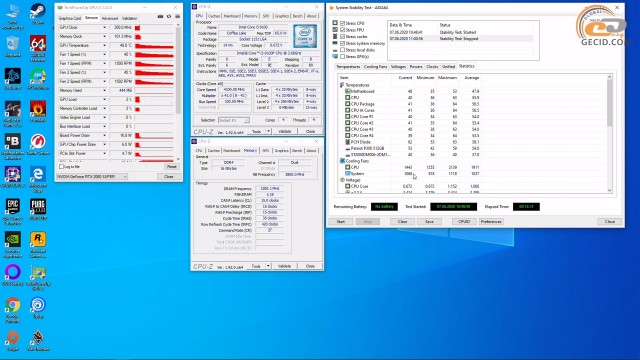Click Start in System Stability Test

point(340,221)
